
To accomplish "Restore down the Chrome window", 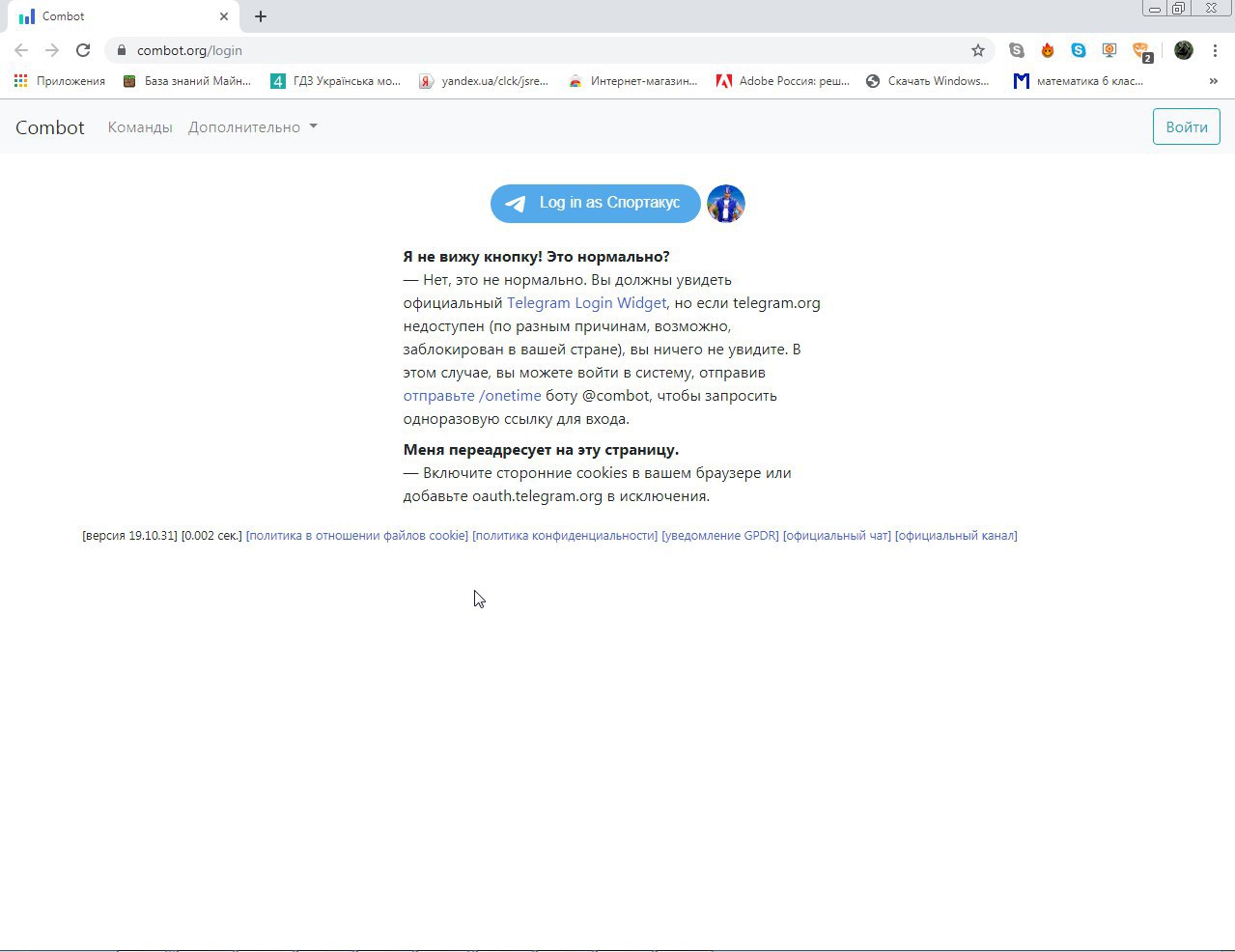I will (1179, 9).
